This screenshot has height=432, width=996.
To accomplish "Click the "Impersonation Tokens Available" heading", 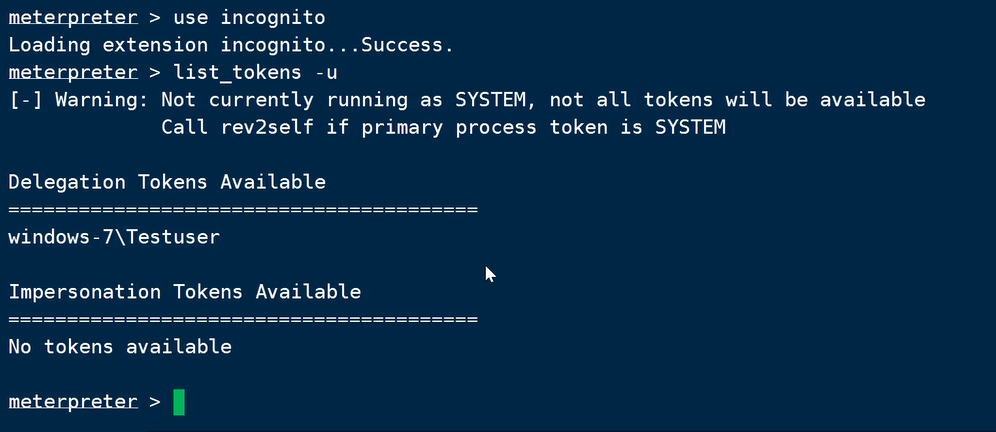I will (x=185, y=292).
